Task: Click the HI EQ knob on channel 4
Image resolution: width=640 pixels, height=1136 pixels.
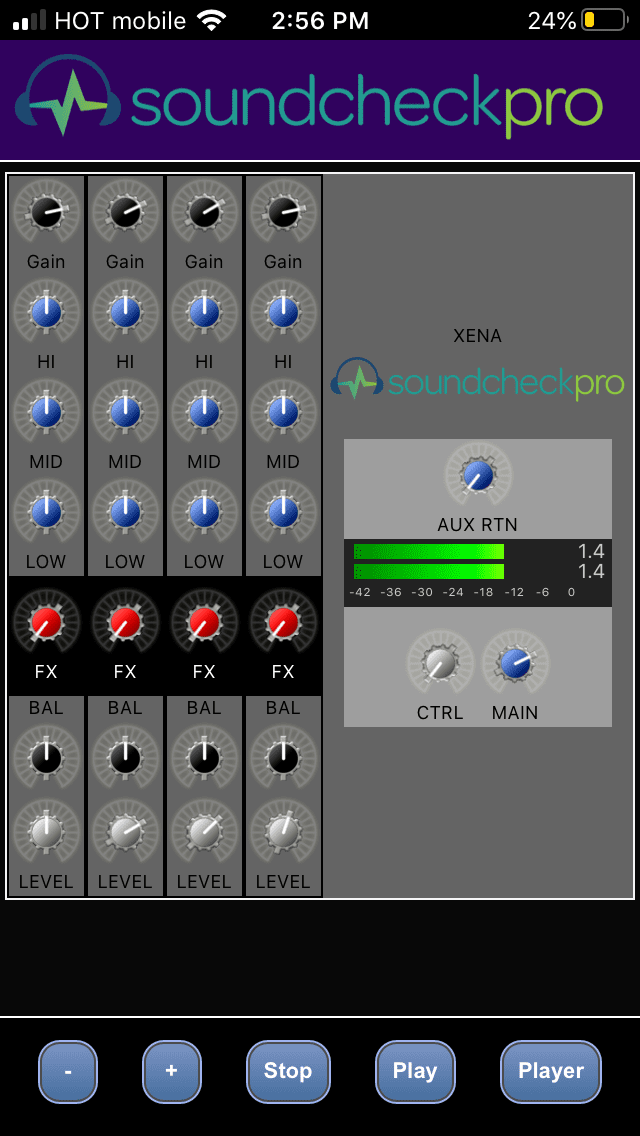Action: click(x=283, y=312)
